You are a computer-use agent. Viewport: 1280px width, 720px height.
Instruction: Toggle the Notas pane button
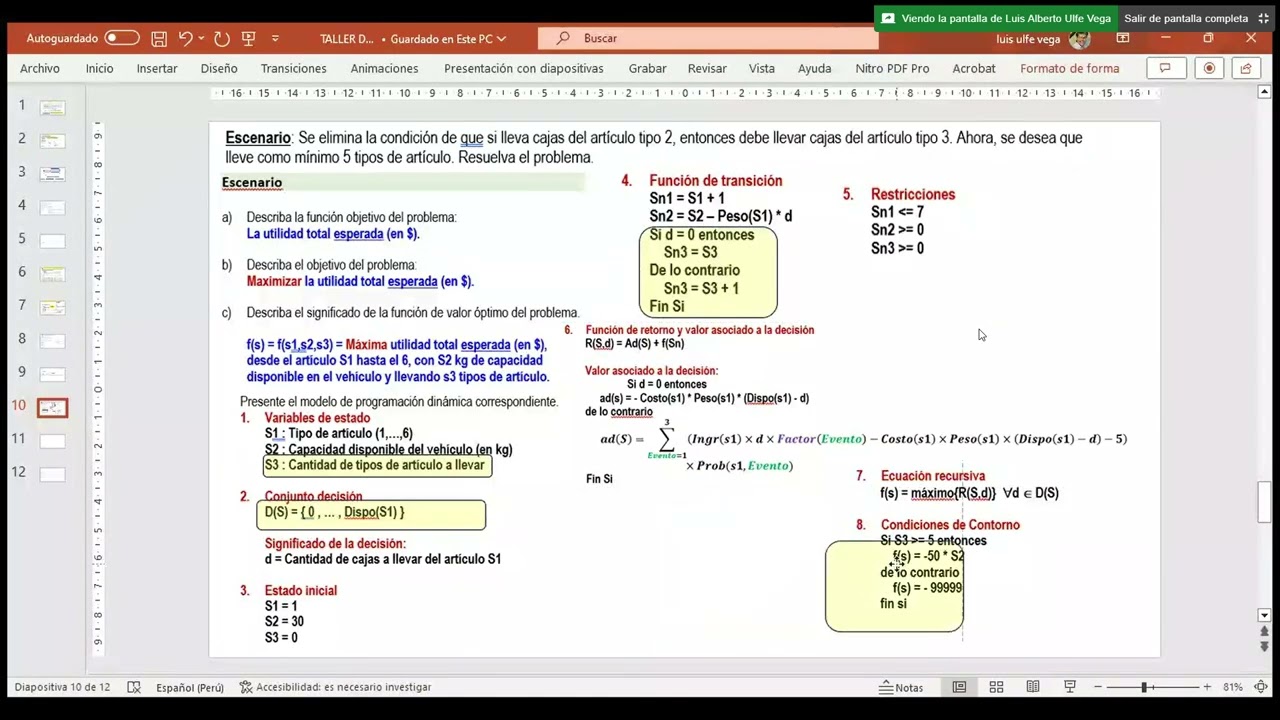[x=901, y=688]
